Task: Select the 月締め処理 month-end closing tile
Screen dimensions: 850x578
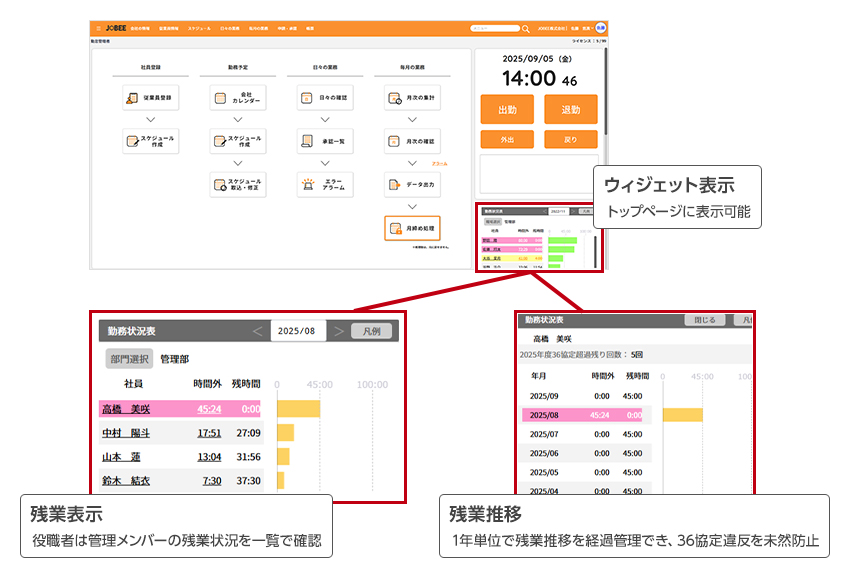Action: [412, 228]
